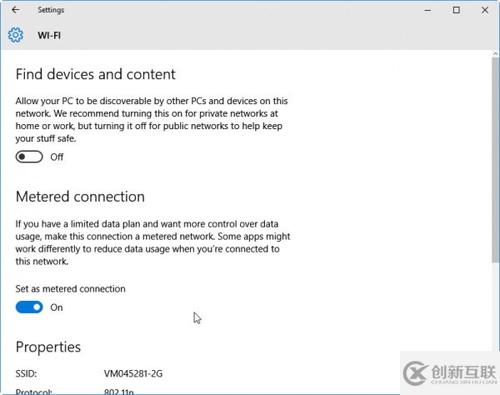Close the Settings window
This screenshot has height=395, width=500.
coord(485,10)
